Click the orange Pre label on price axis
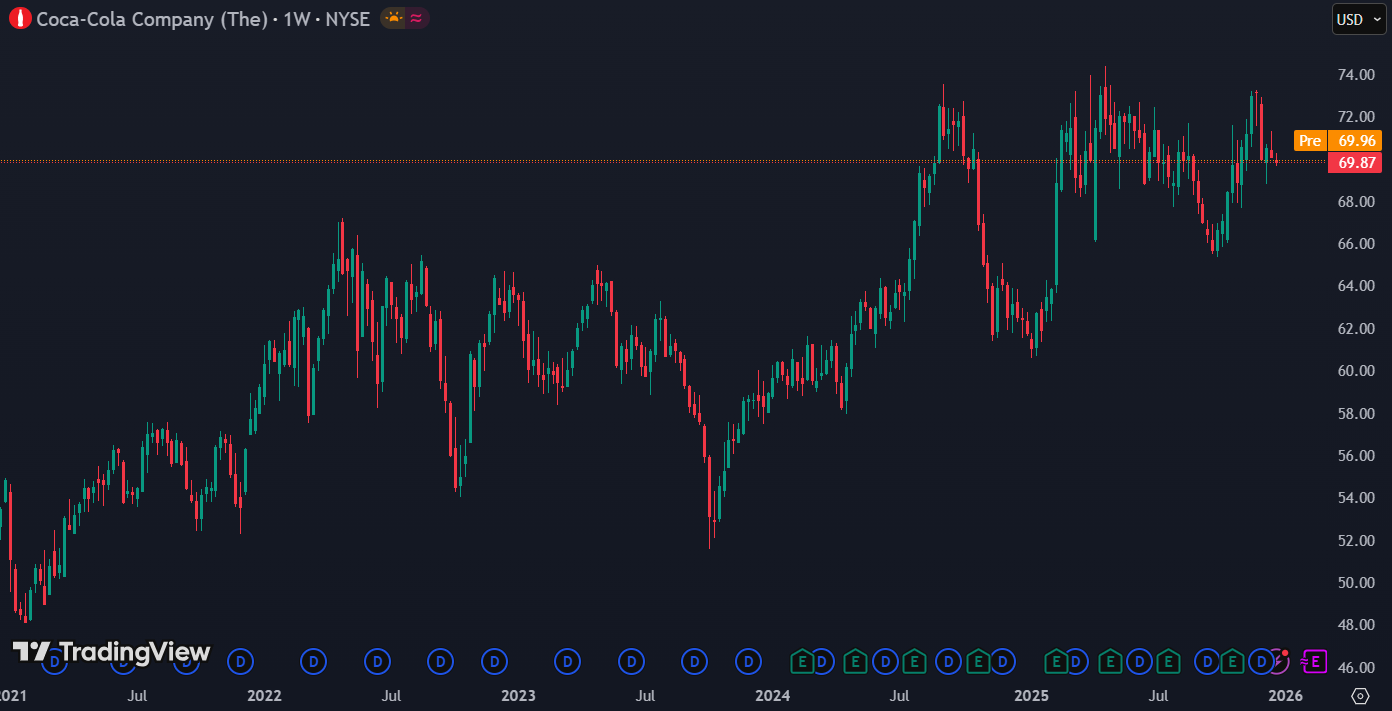This screenshot has width=1392, height=711. point(1310,141)
